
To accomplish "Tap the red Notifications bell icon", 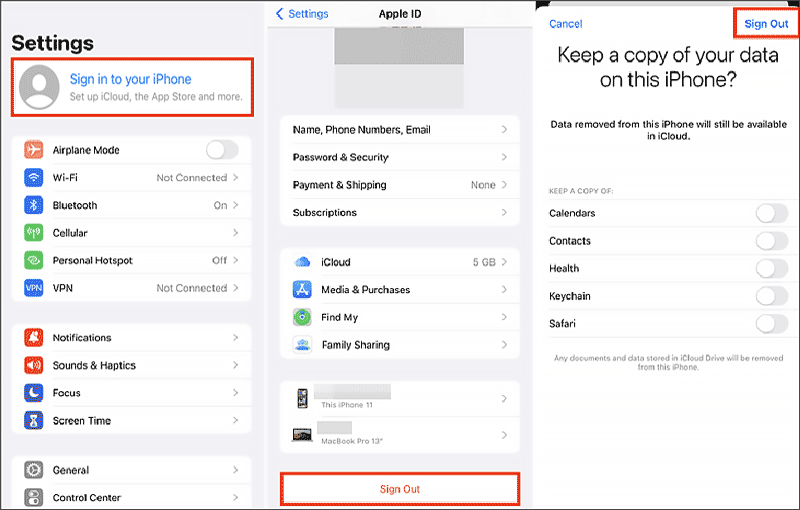I will click(34, 338).
